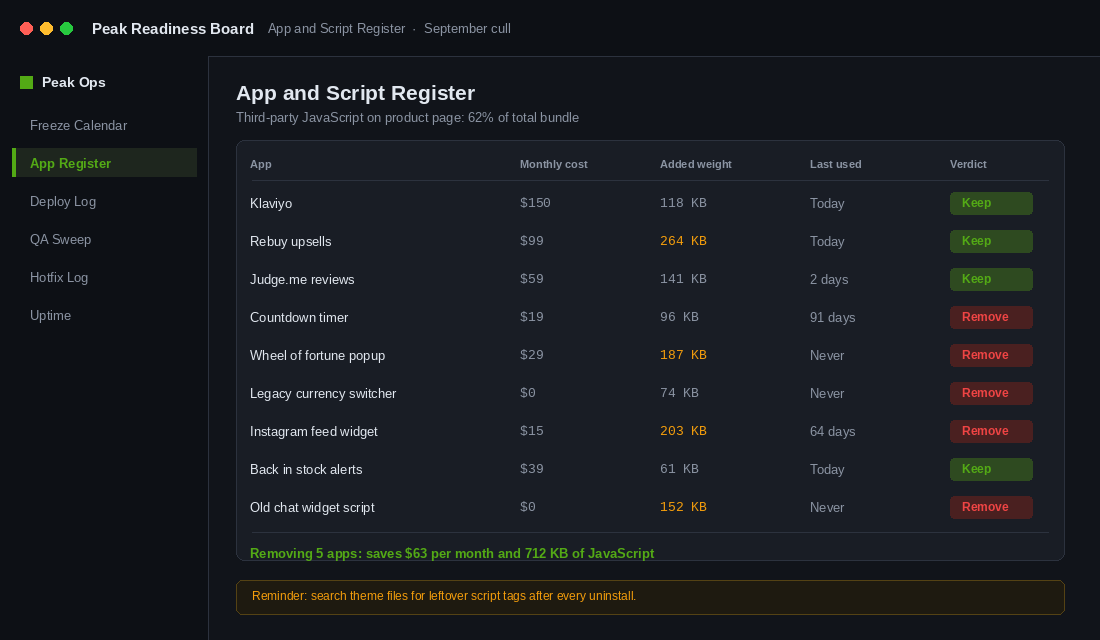Click the Last used column header
Screen dimensions: 1100x640
(836, 164)
